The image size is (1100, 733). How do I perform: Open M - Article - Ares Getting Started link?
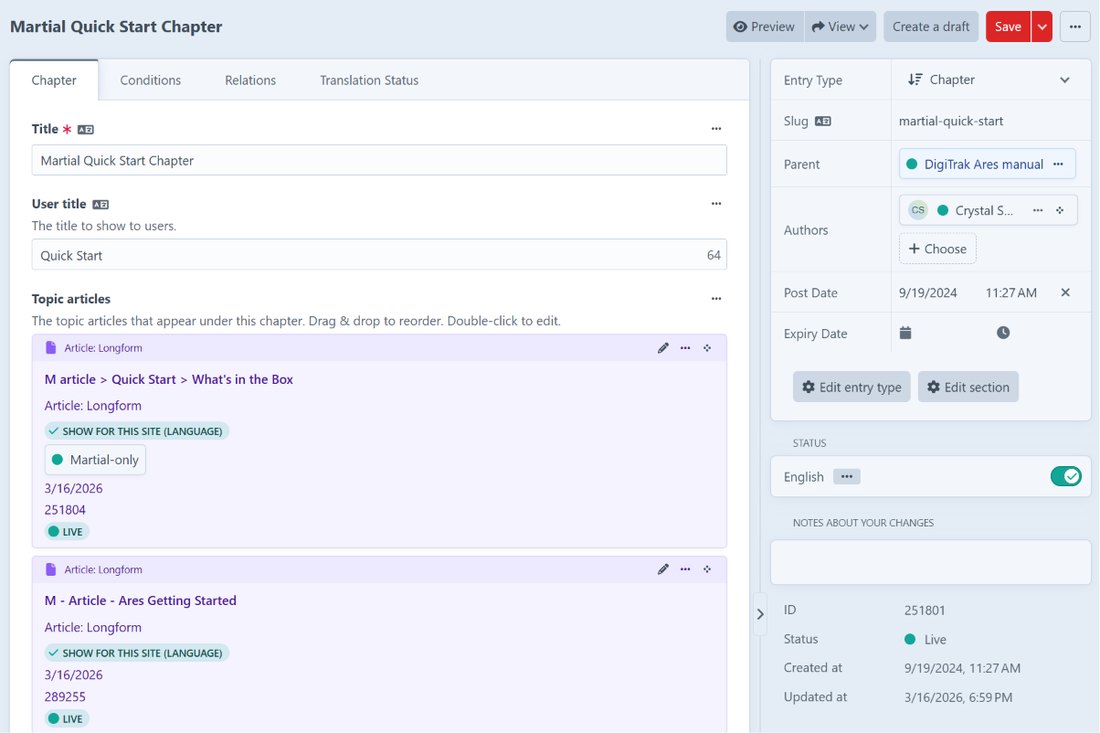pyautogui.click(x=140, y=600)
